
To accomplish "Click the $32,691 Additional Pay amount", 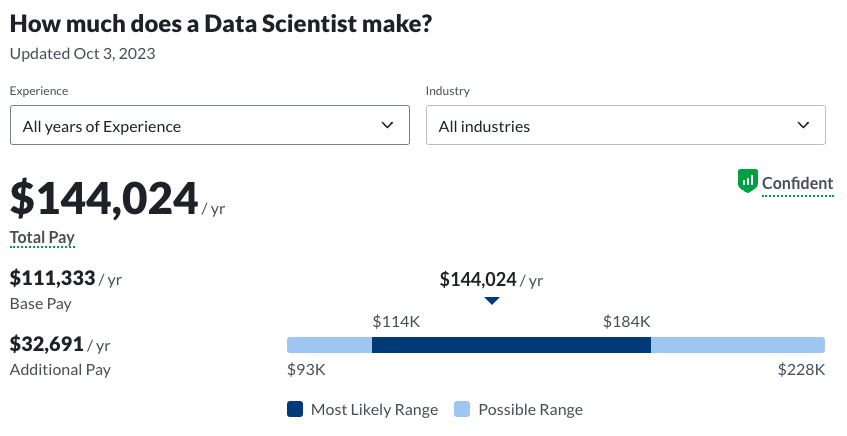I will click(x=47, y=344).
